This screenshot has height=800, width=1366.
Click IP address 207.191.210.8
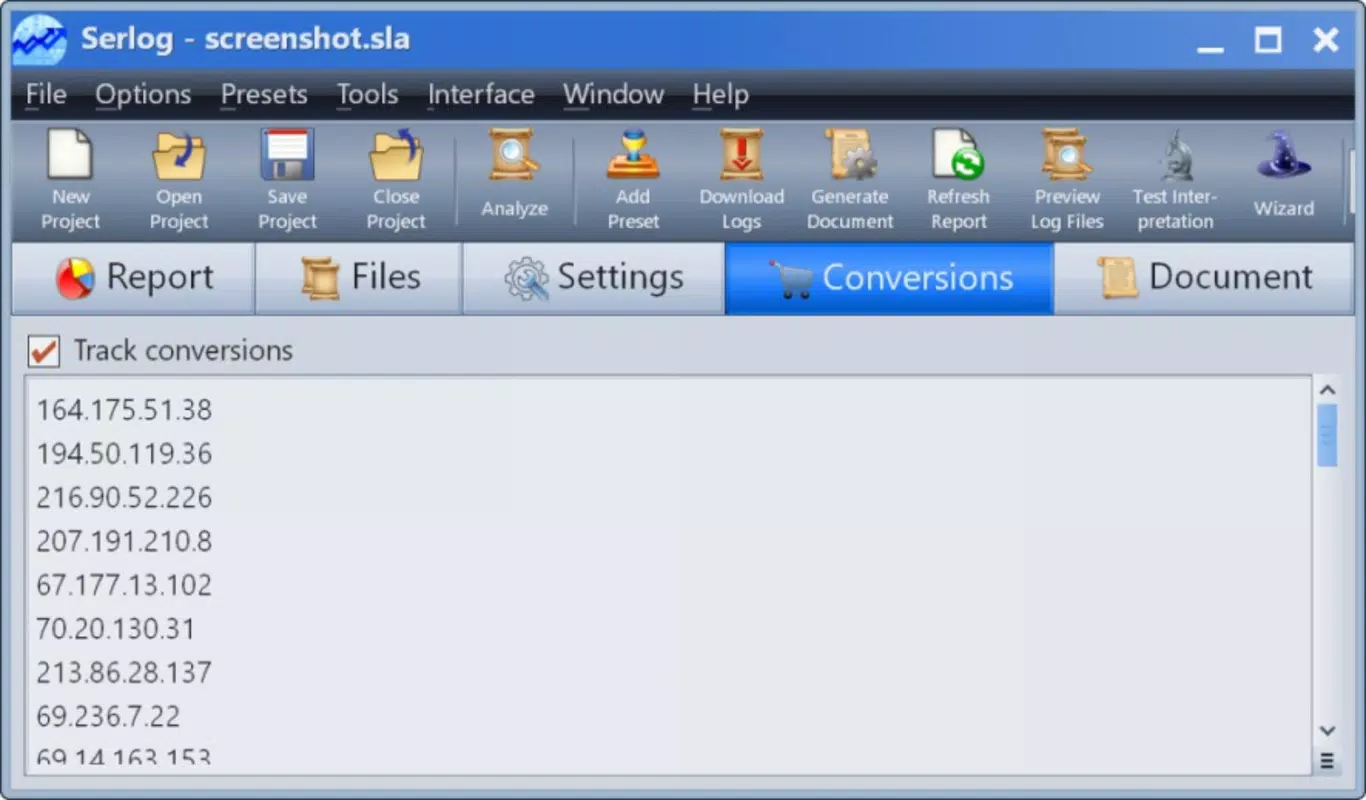[124, 542]
